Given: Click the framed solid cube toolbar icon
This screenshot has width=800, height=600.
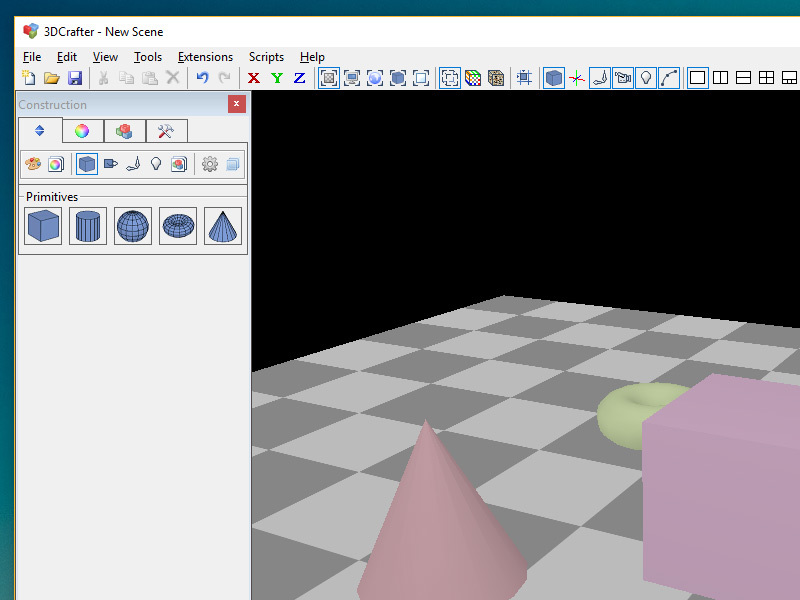Looking at the screenshot, I should [x=398, y=78].
